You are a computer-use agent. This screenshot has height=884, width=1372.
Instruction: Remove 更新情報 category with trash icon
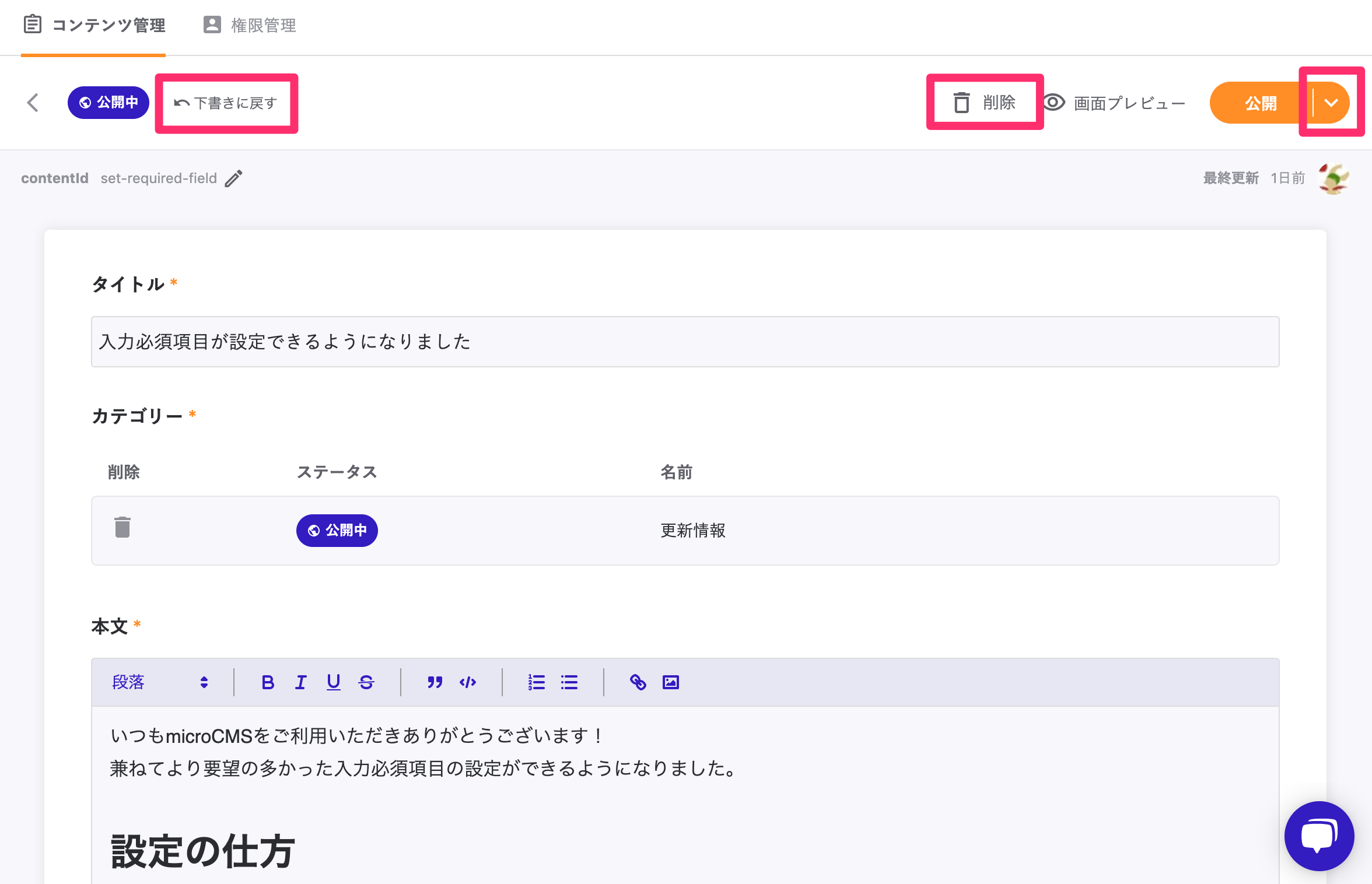point(123,527)
